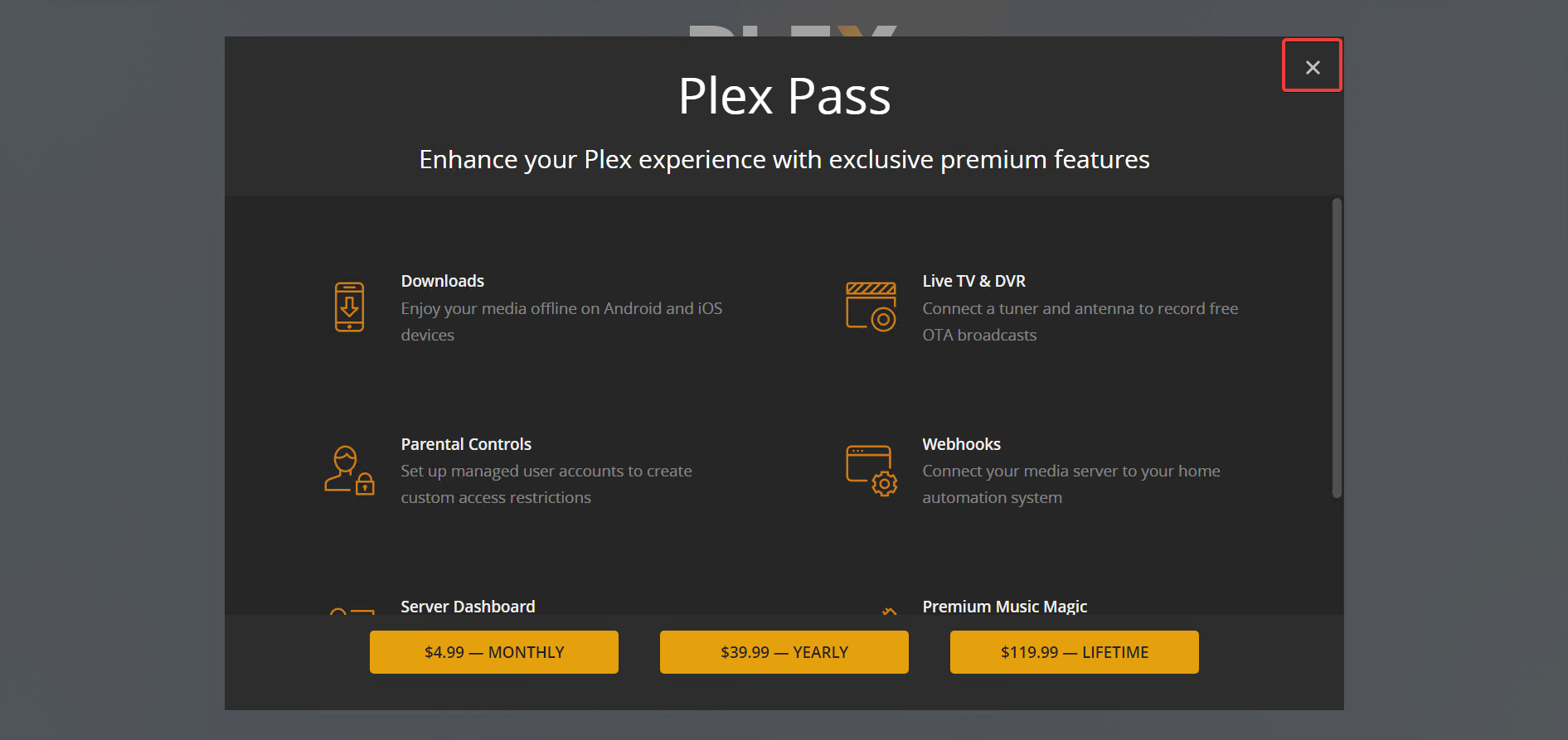Click the Downloads phone icon
This screenshot has height=740, width=1568.
click(x=349, y=307)
